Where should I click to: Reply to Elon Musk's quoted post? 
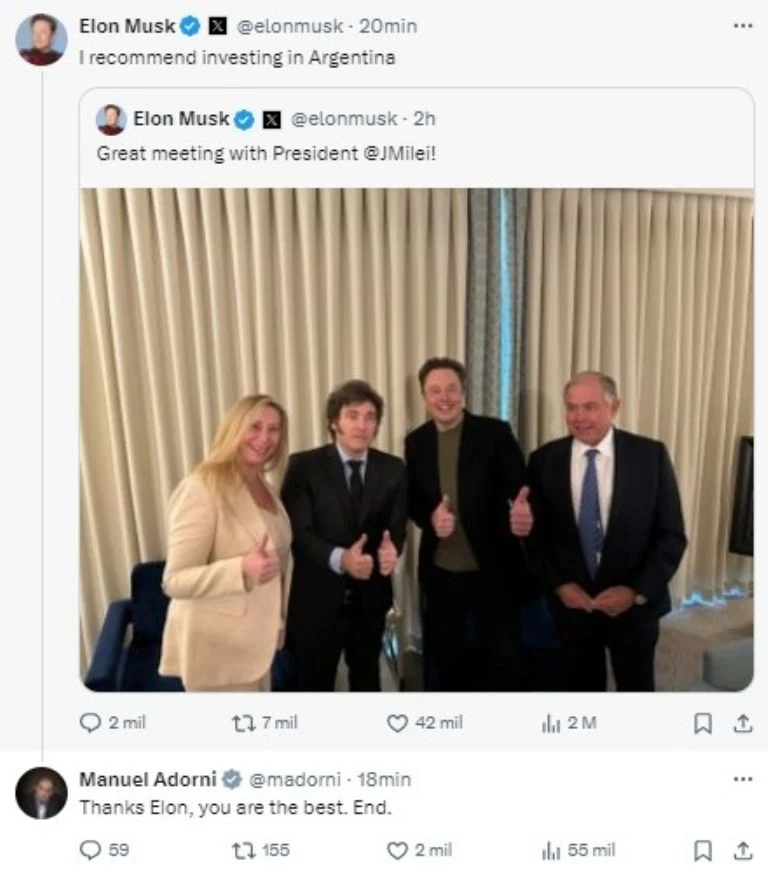point(91,723)
